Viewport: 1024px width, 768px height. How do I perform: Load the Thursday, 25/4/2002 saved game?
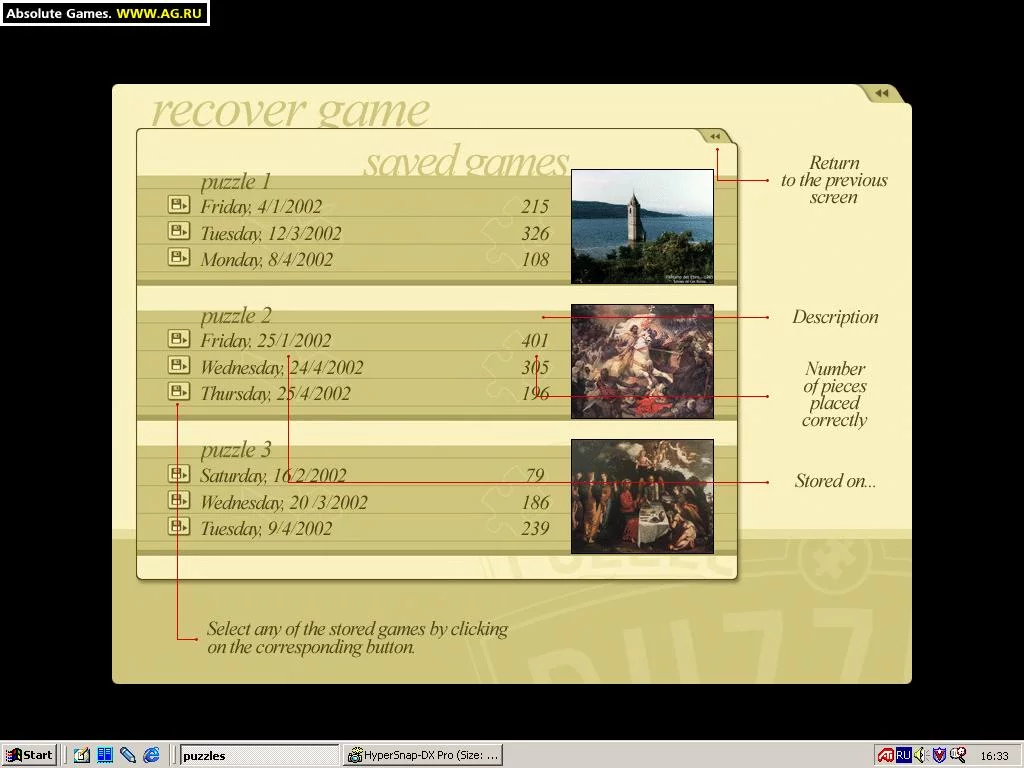coord(178,391)
